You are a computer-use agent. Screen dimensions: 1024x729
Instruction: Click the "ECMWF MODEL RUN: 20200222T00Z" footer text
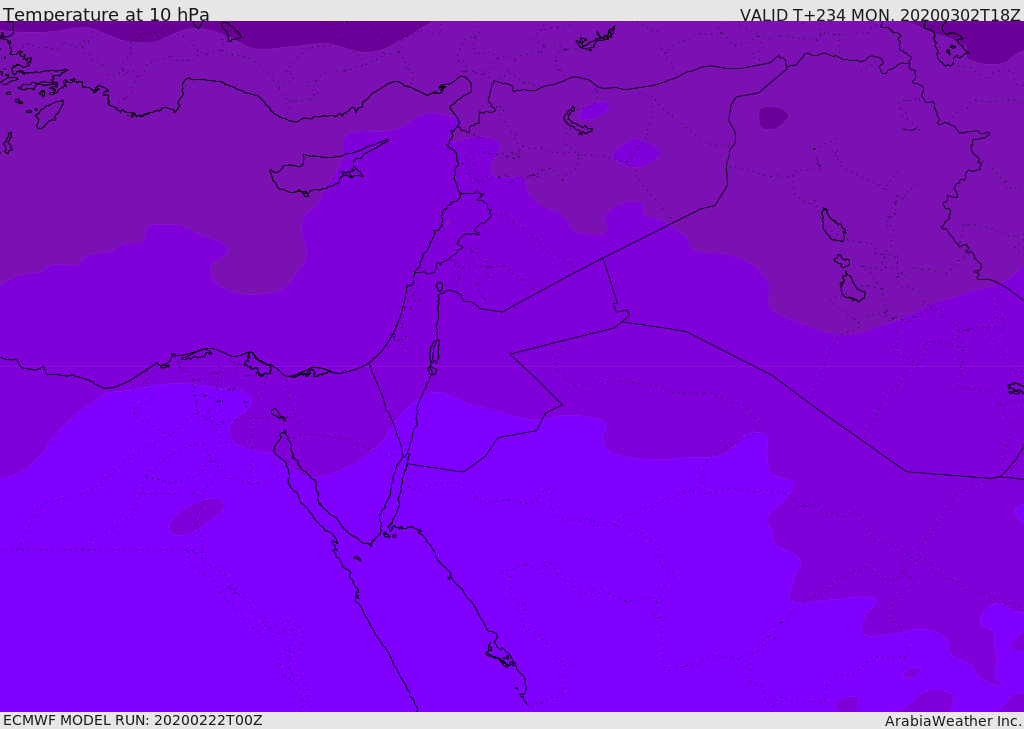point(133,721)
